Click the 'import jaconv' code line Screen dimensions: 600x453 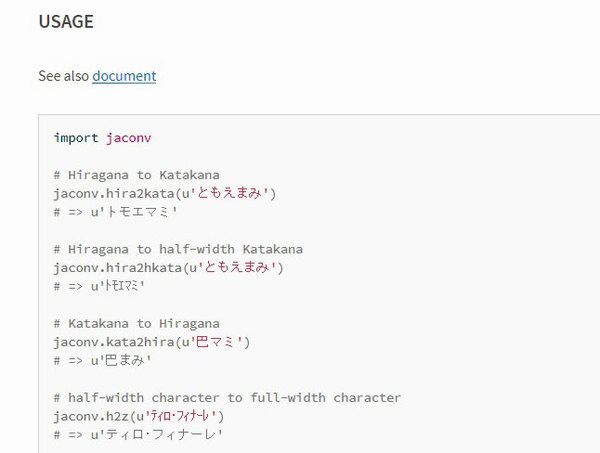pyautogui.click(x=102, y=138)
